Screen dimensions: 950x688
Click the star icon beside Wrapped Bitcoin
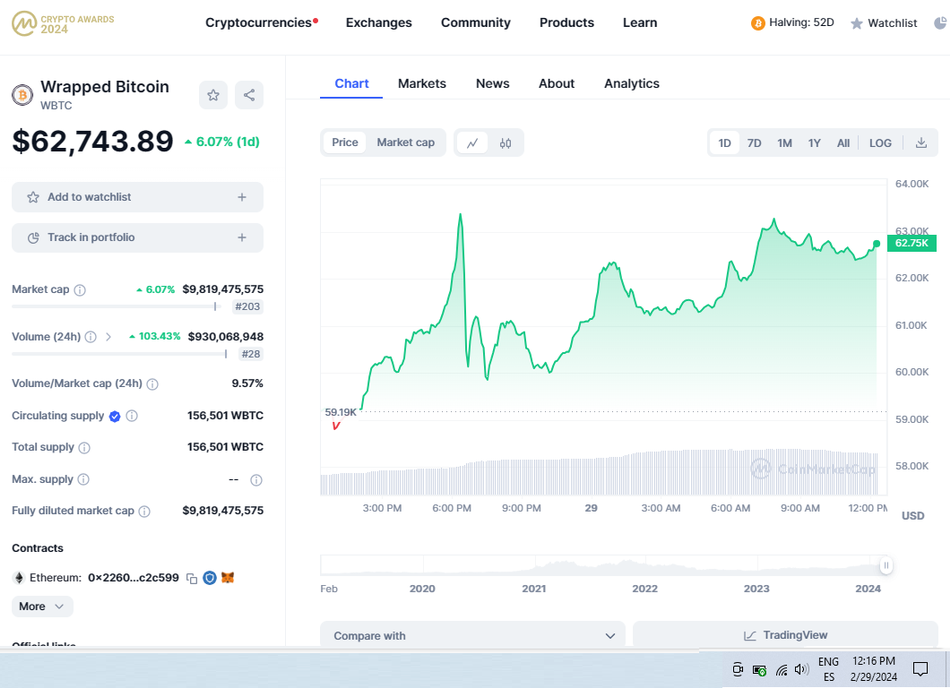click(x=213, y=95)
